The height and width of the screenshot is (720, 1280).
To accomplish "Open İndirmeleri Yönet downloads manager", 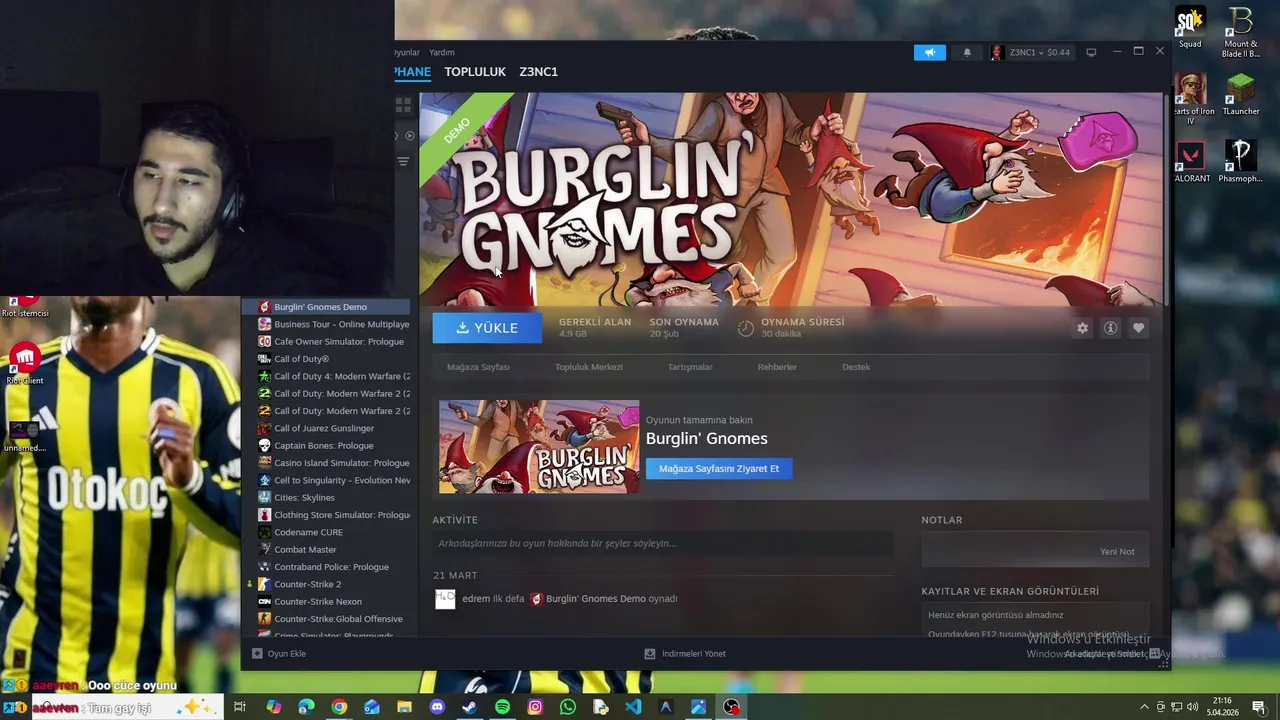I will coord(686,654).
